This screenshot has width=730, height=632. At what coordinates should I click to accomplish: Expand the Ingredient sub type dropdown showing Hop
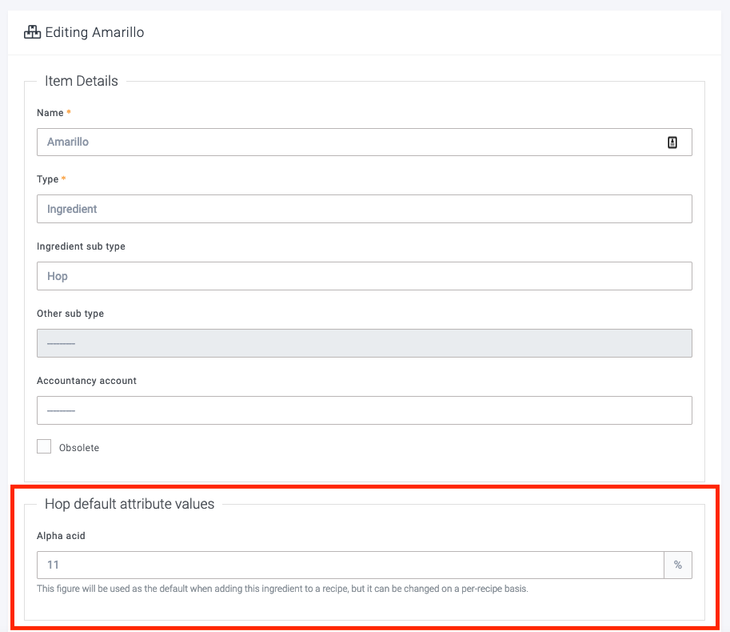[364, 276]
